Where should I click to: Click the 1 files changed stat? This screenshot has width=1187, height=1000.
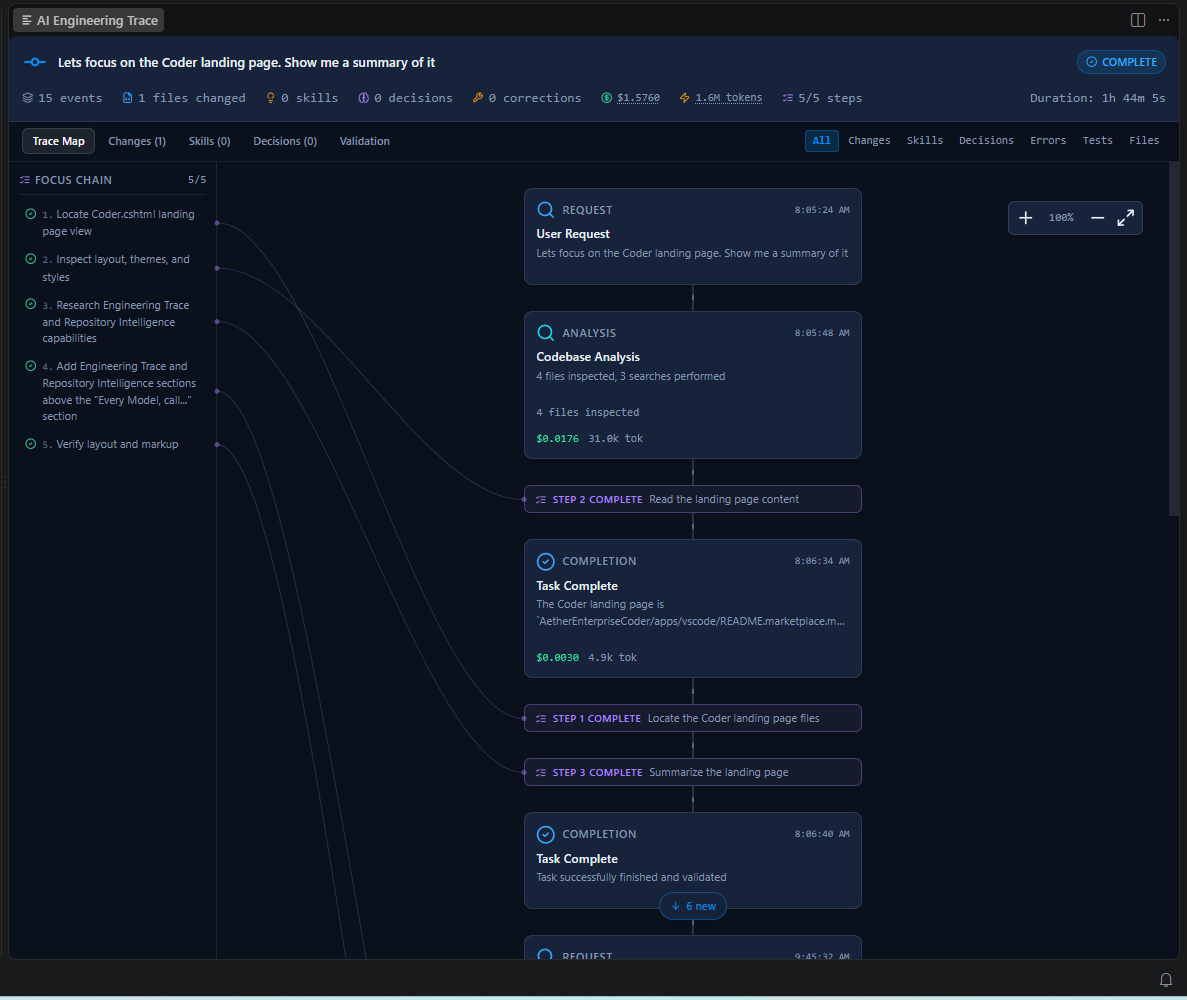click(184, 98)
